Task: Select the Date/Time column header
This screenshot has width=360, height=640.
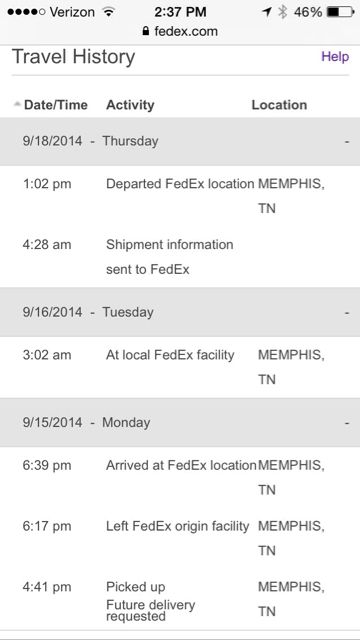Action: (56, 105)
